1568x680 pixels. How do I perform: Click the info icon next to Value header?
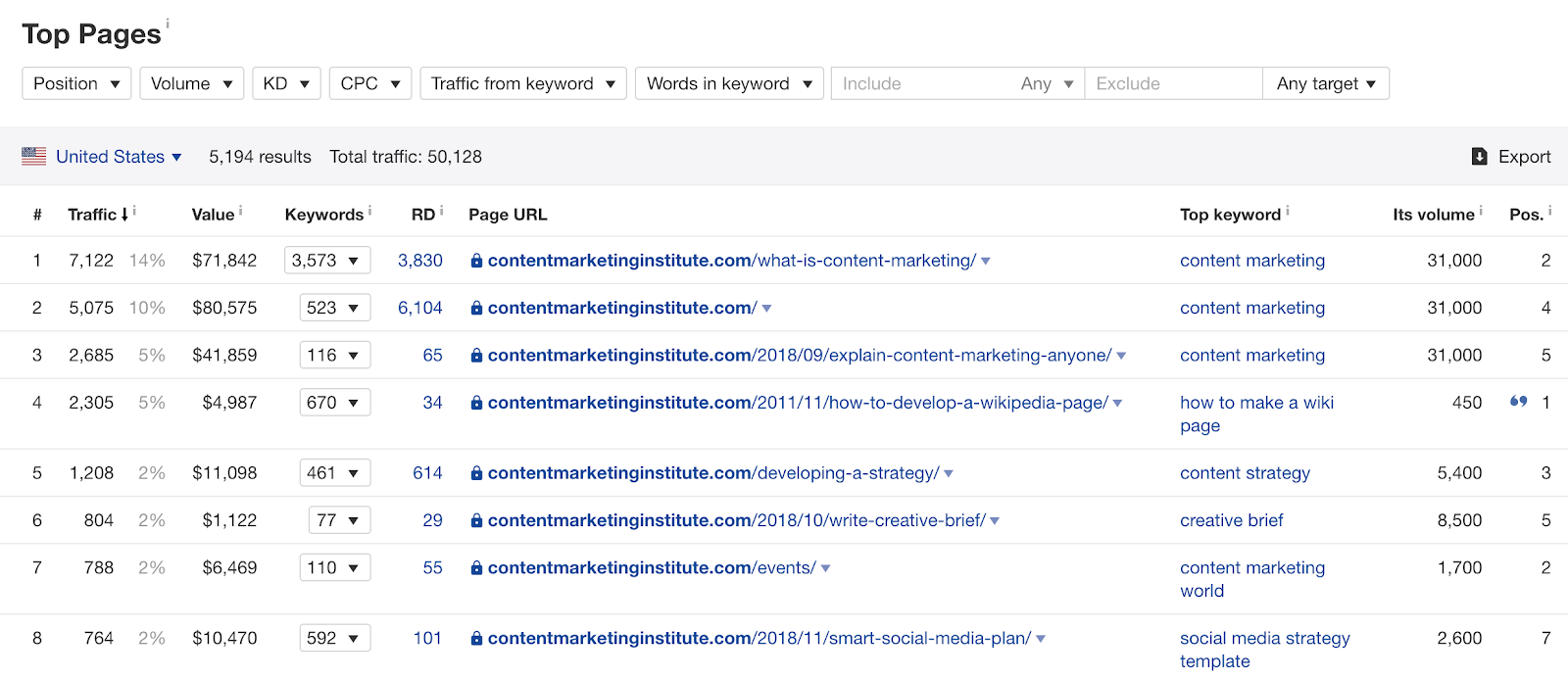coord(240,211)
